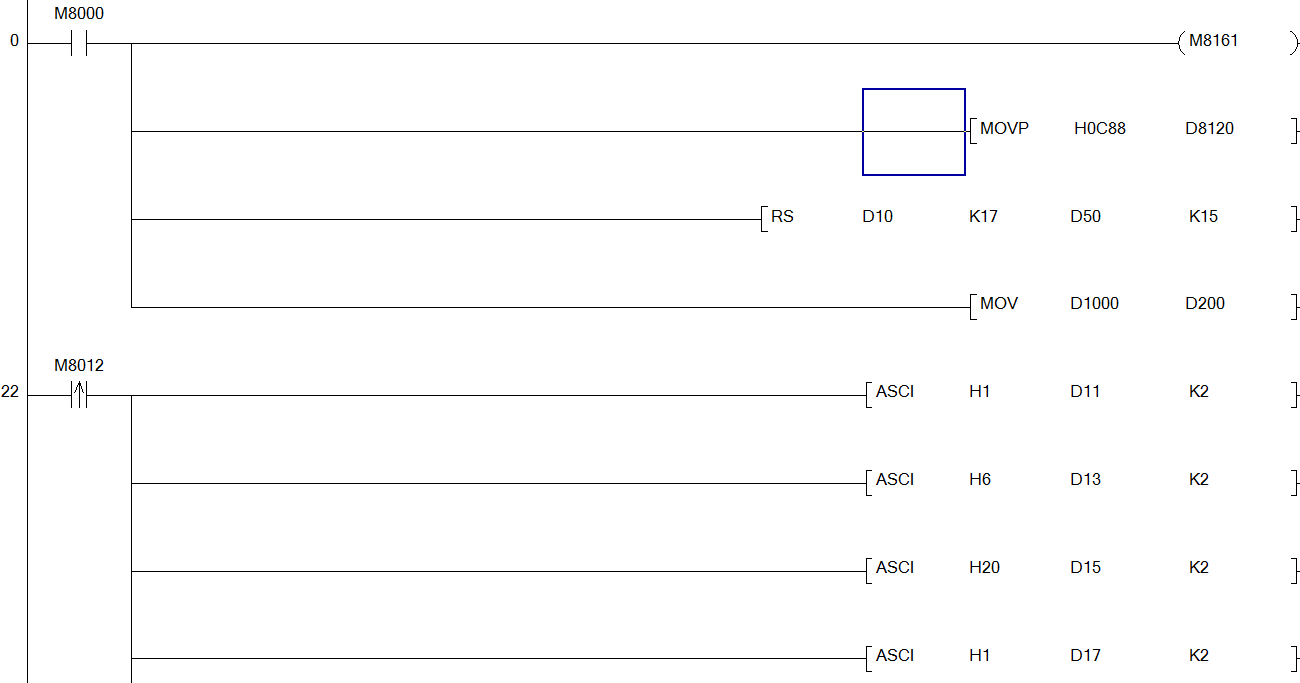Select the D8120 destination register

(1209, 129)
